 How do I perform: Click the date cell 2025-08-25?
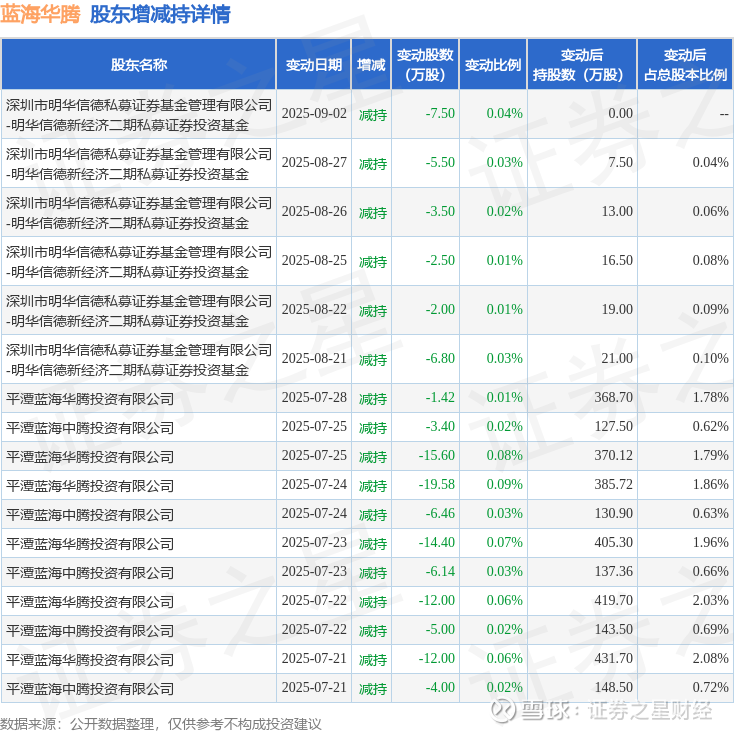(x=314, y=260)
